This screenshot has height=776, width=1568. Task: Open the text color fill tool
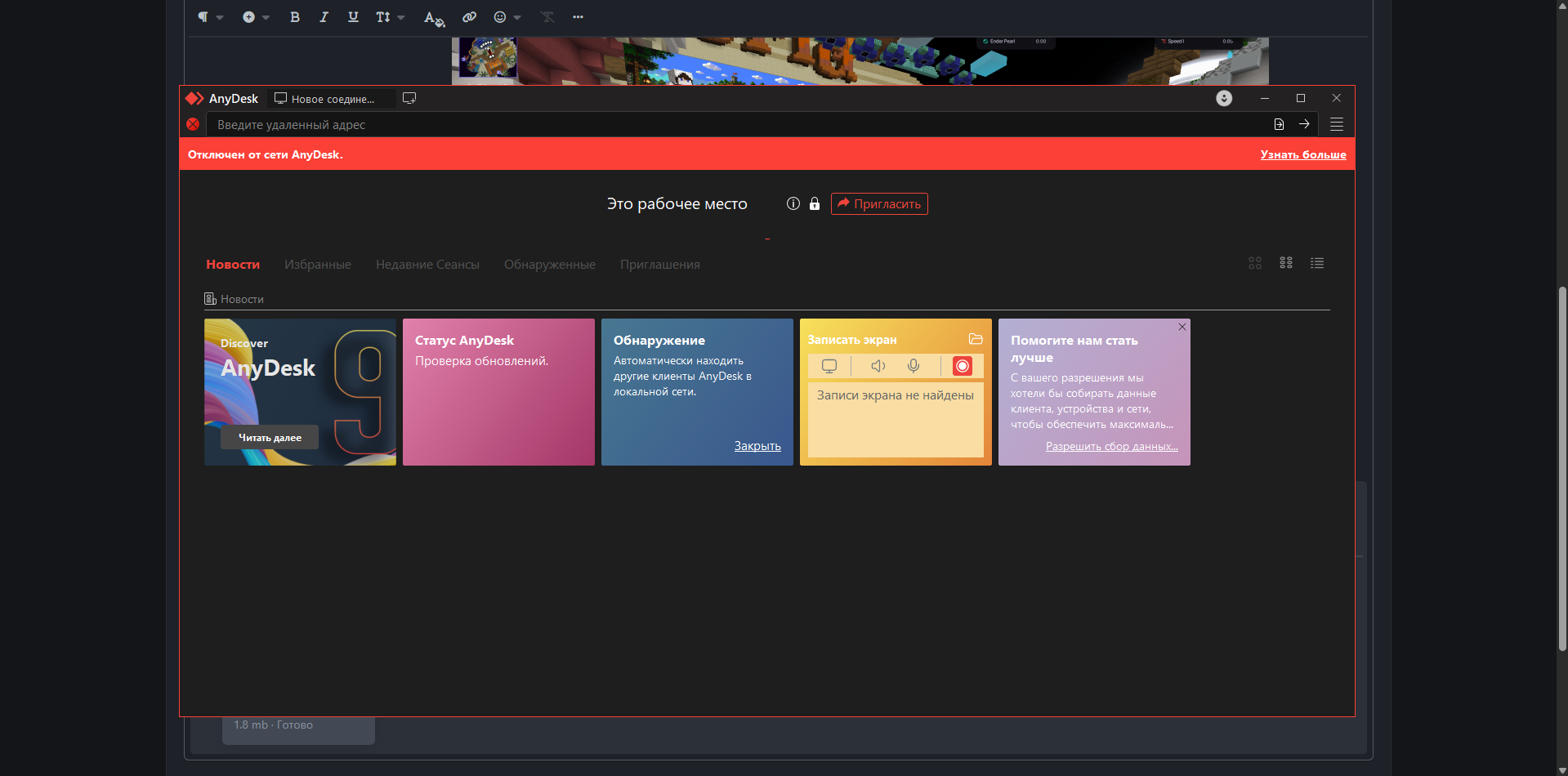pyautogui.click(x=434, y=18)
